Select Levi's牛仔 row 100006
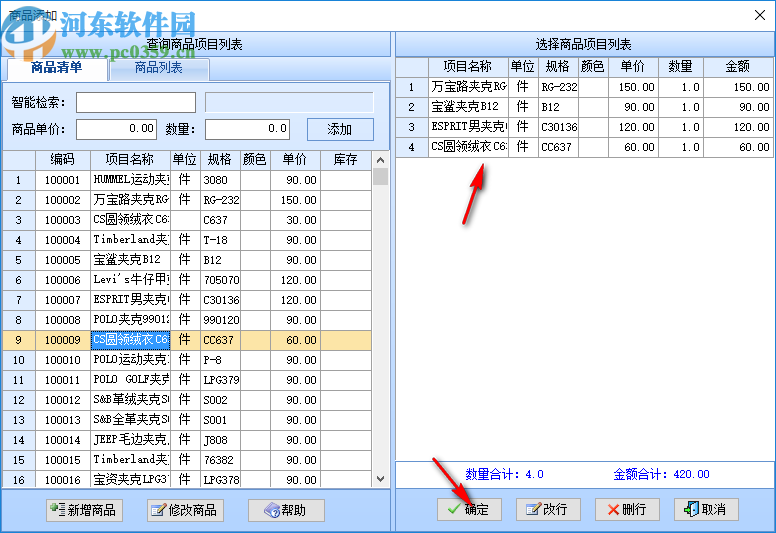The width and height of the screenshot is (776, 533). tap(187, 280)
